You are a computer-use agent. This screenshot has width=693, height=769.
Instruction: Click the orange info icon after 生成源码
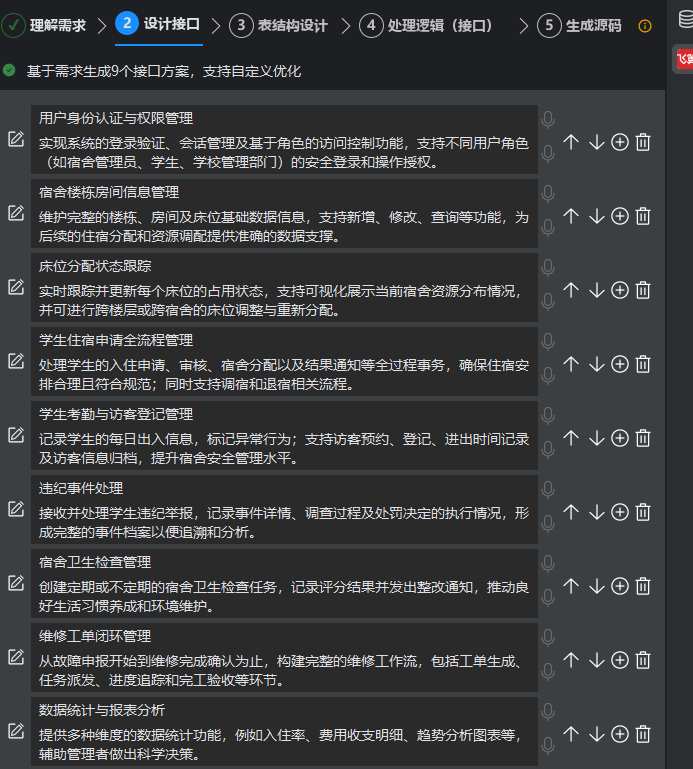(x=644, y=26)
